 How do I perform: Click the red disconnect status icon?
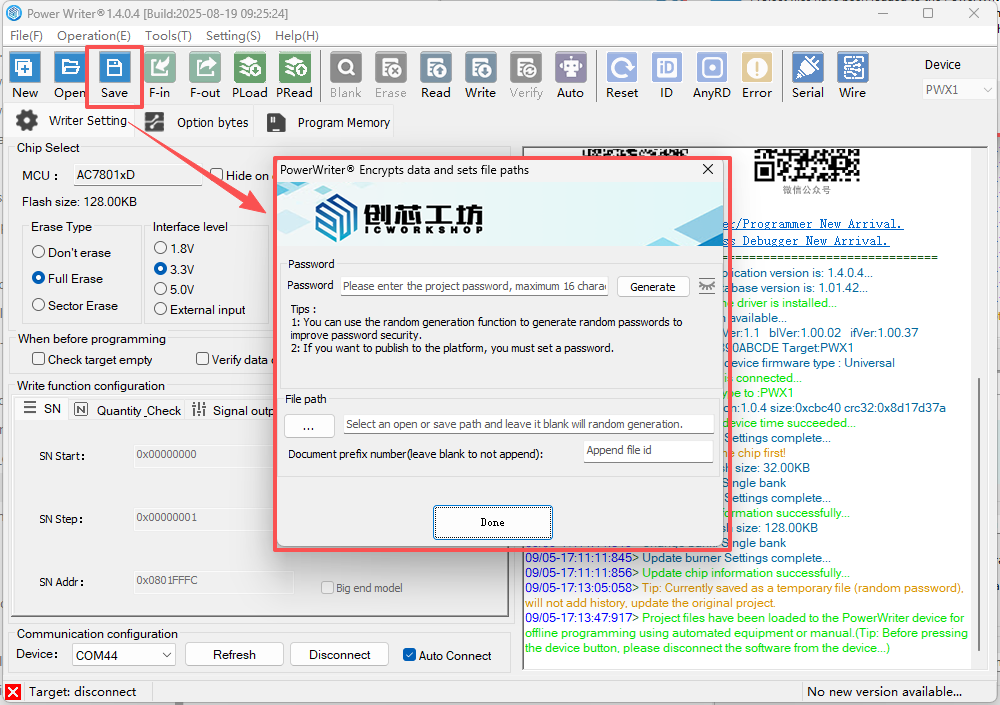(13, 692)
